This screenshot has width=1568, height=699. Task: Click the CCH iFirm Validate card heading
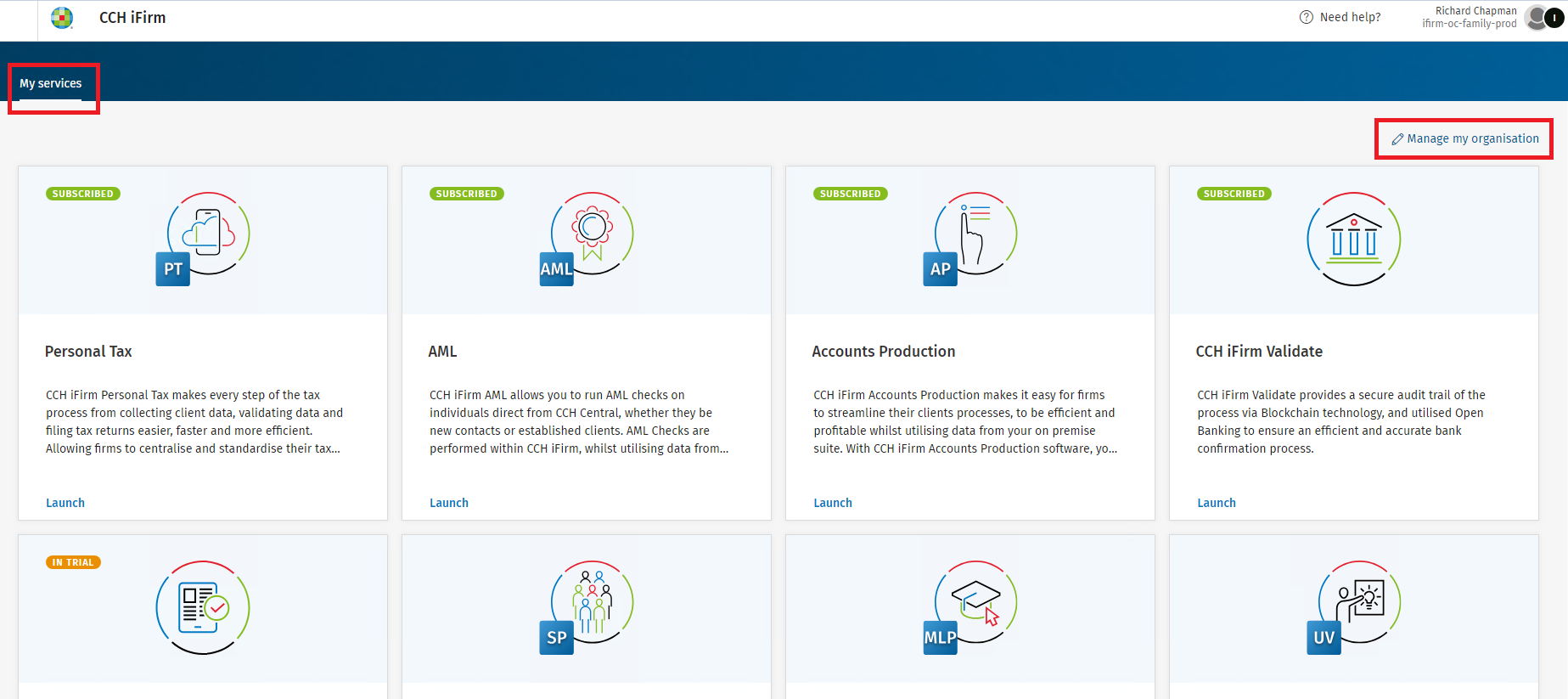pyautogui.click(x=1259, y=352)
